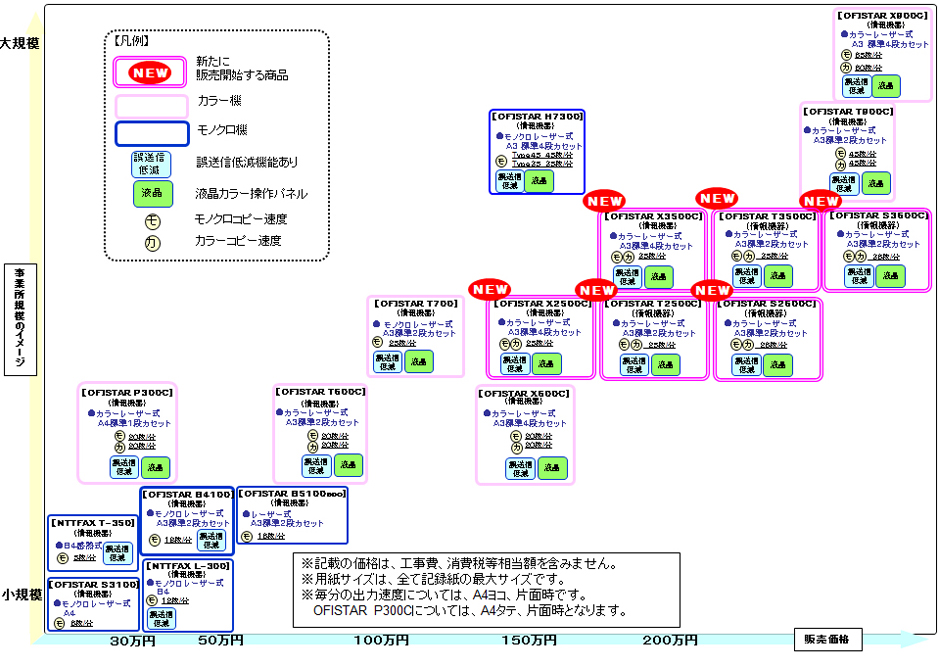Click the 液晶 icon in the OFISTAR H7300 card
Viewport: 939px width, 667px height.
tap(539, 180)
